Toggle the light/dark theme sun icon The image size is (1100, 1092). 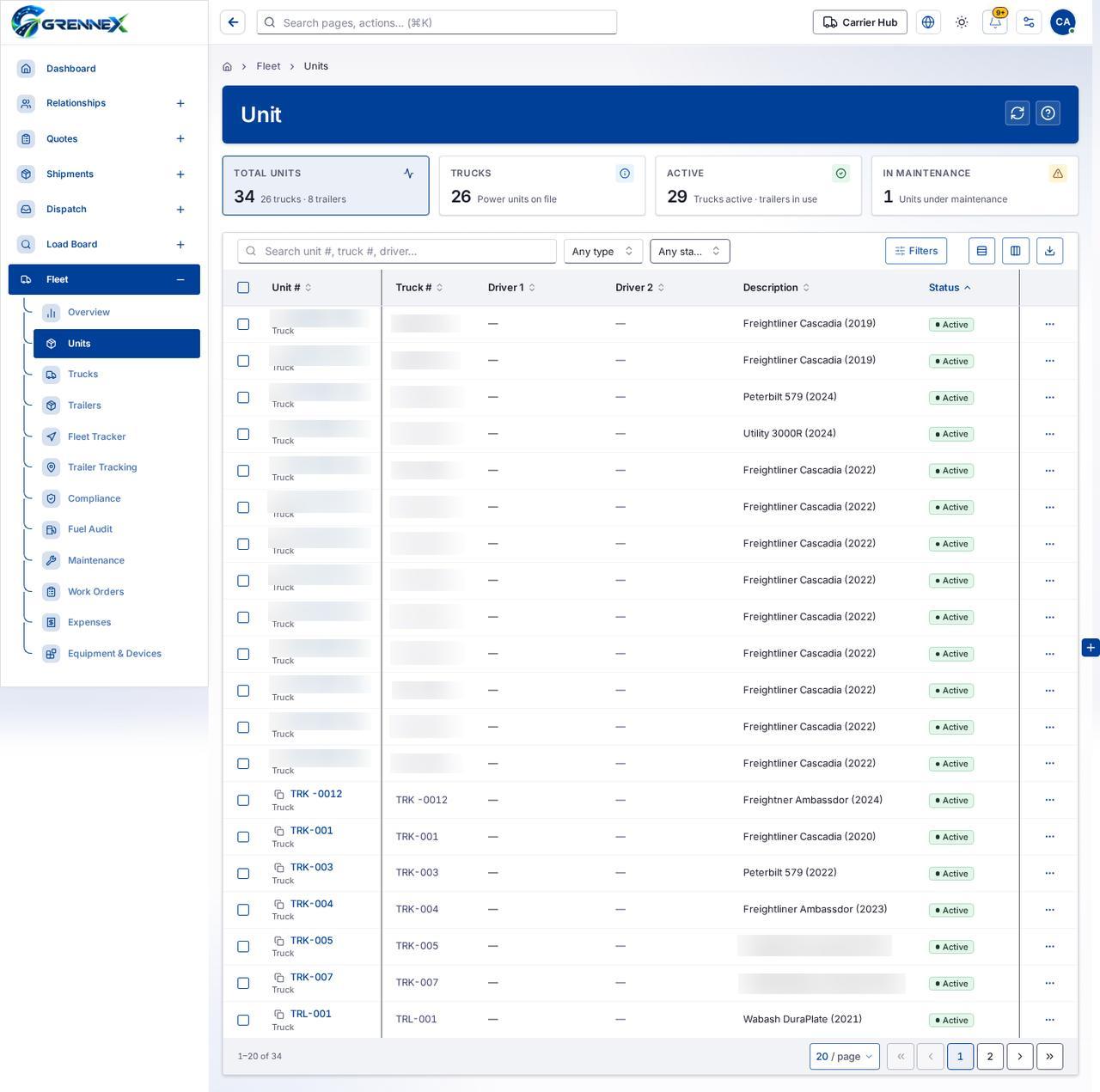pyautogui.click(x=962, y=22)
